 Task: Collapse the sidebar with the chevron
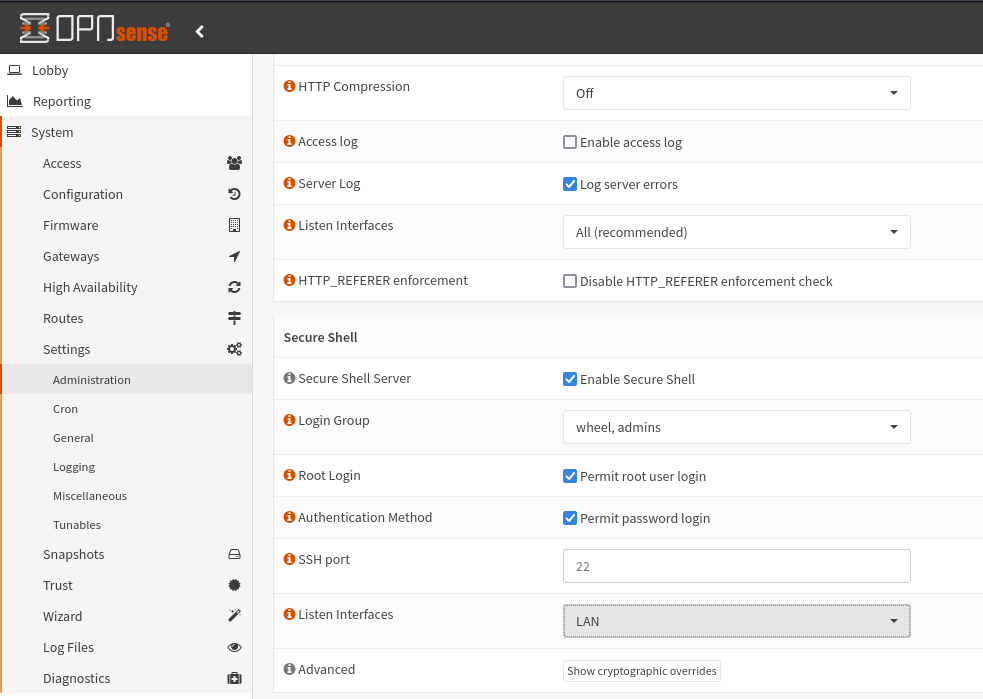coord(199,30)
